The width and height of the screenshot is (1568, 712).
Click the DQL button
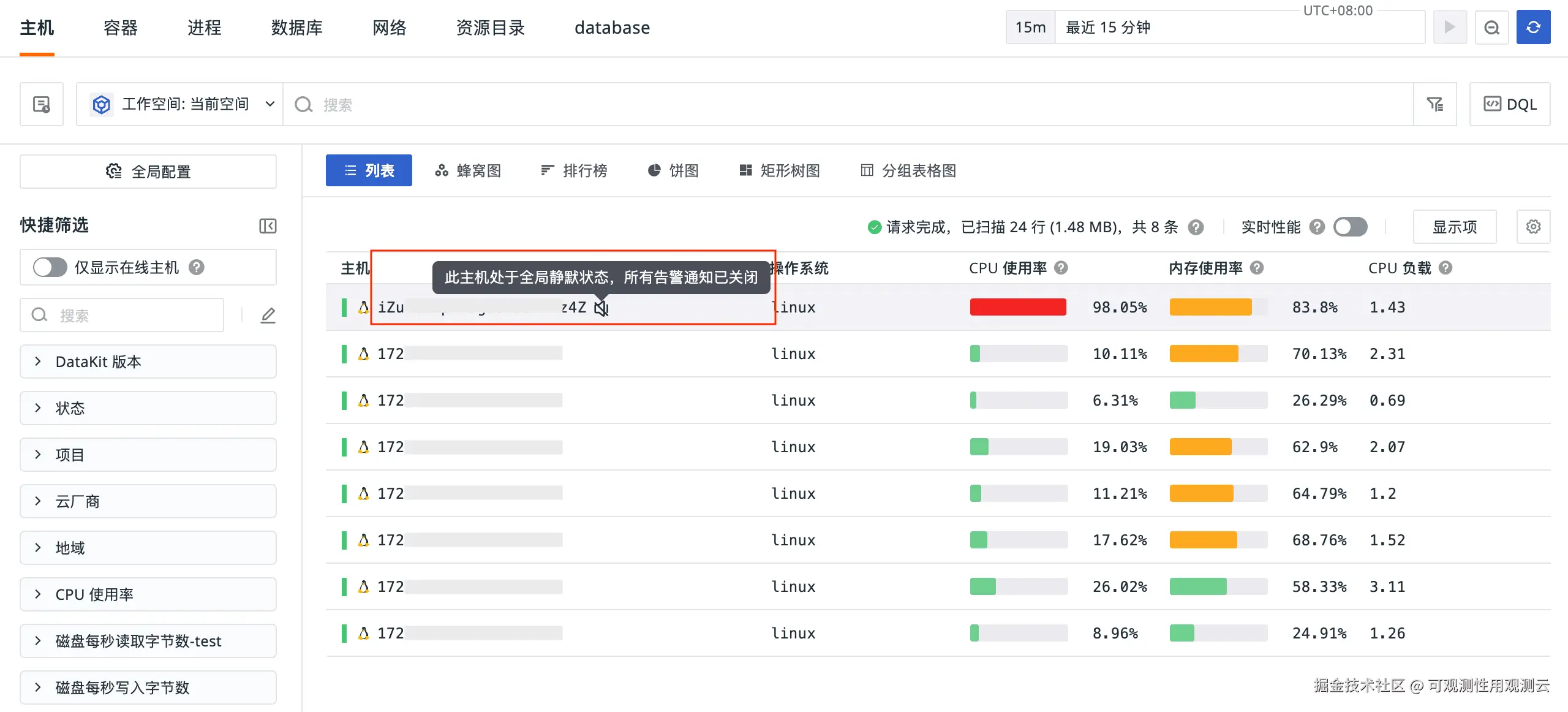pyautogui.click(x=1510, y=105)
